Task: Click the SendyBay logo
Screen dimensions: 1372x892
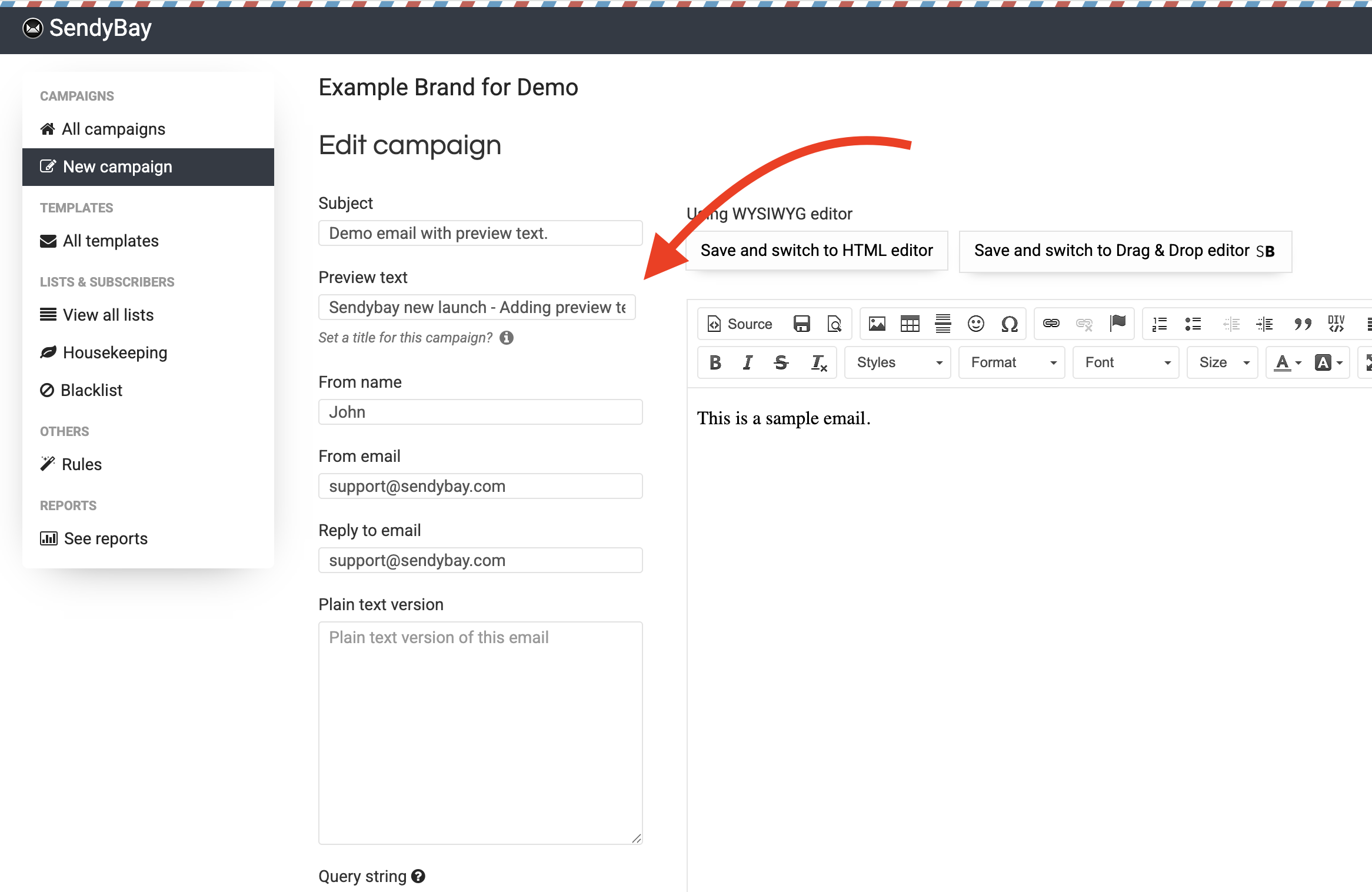Action: click(x=87, y=28)
